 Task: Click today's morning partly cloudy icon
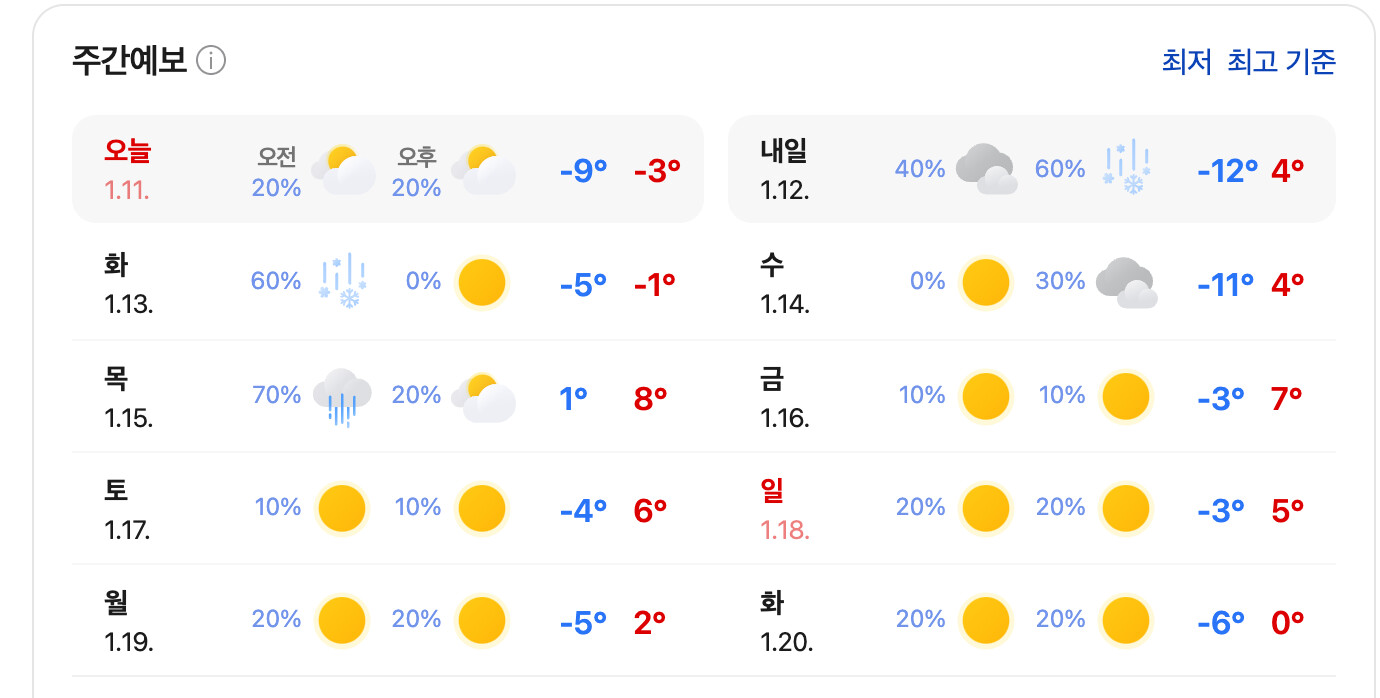click(343, 170)
